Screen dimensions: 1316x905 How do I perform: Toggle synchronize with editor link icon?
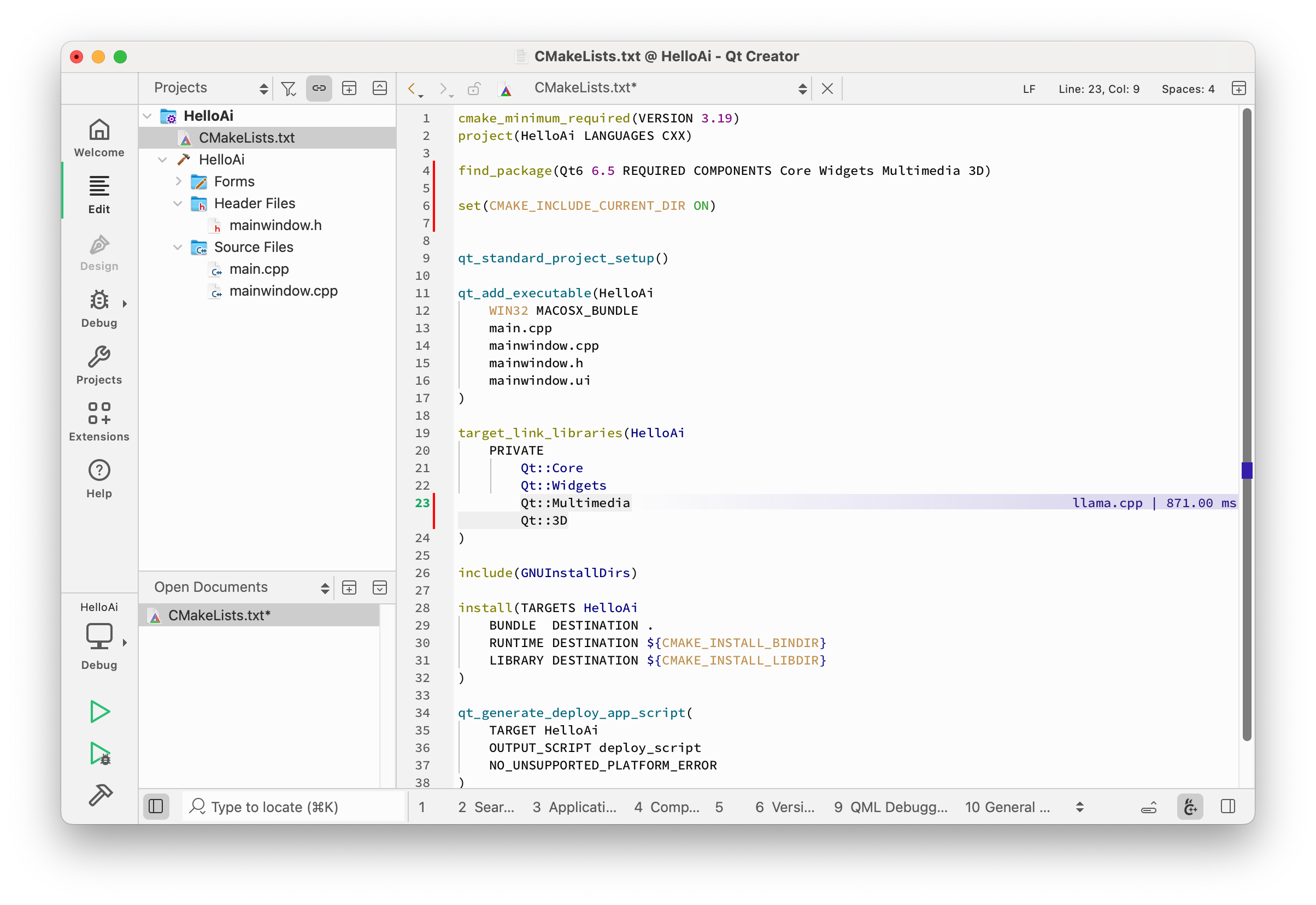319,89
